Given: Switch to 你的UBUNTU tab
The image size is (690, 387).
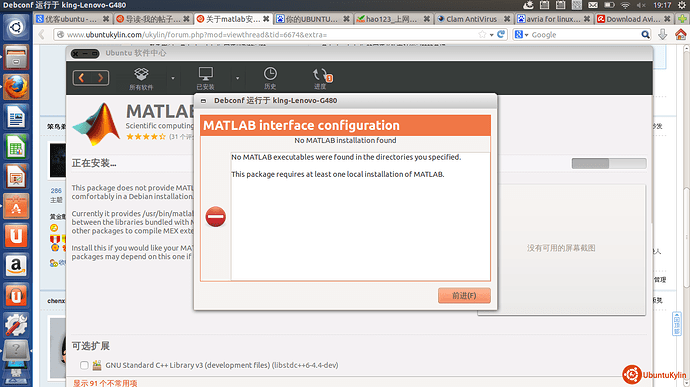Looking at the screenshot, I should pos(312,19).
